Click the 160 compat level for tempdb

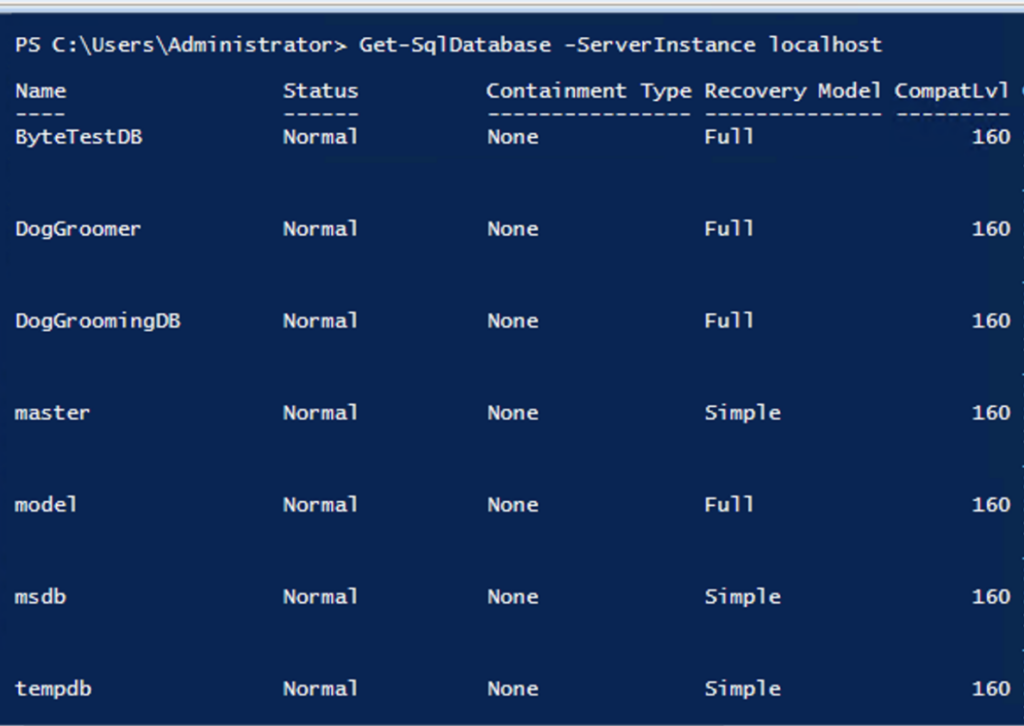[990, 689]
